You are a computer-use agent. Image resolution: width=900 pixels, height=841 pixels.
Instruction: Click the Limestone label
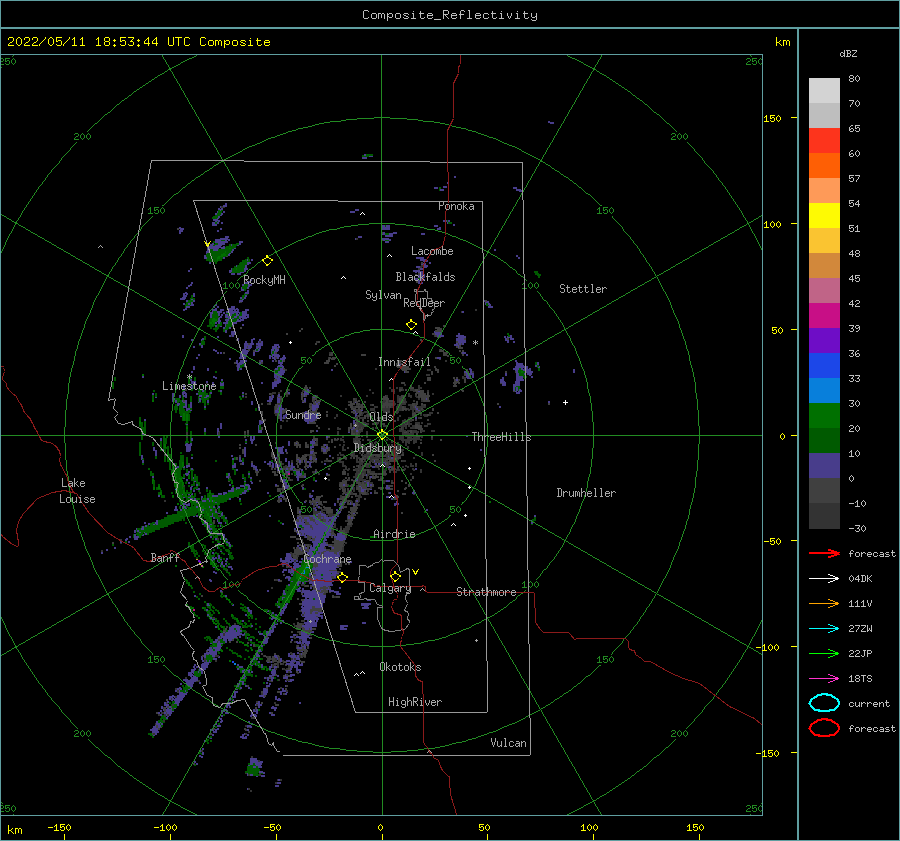[x=189, y=386]
